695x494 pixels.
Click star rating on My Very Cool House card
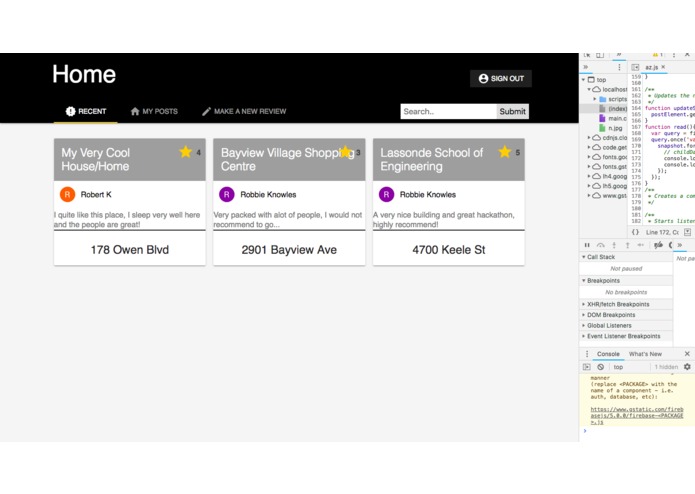[x=186, y=152]
